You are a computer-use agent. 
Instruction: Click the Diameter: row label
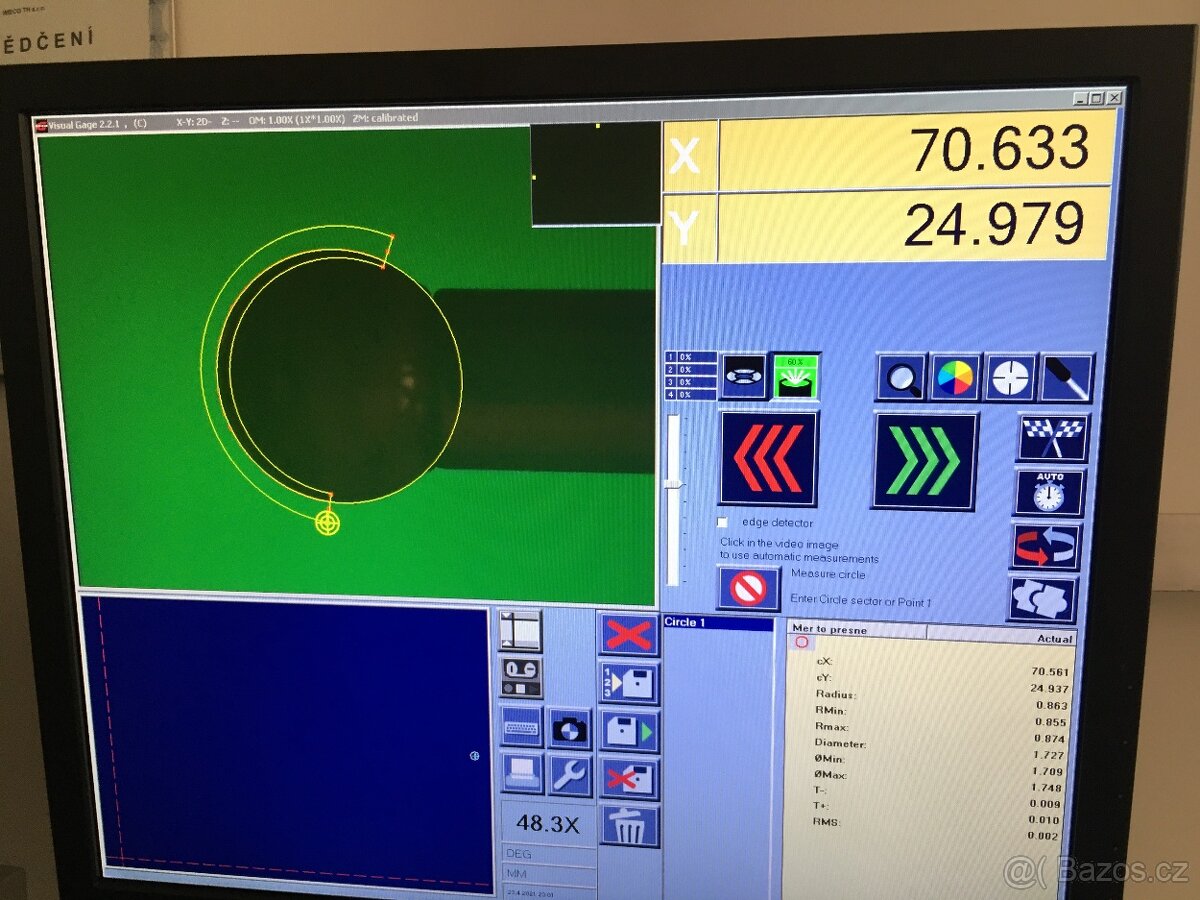840,743
